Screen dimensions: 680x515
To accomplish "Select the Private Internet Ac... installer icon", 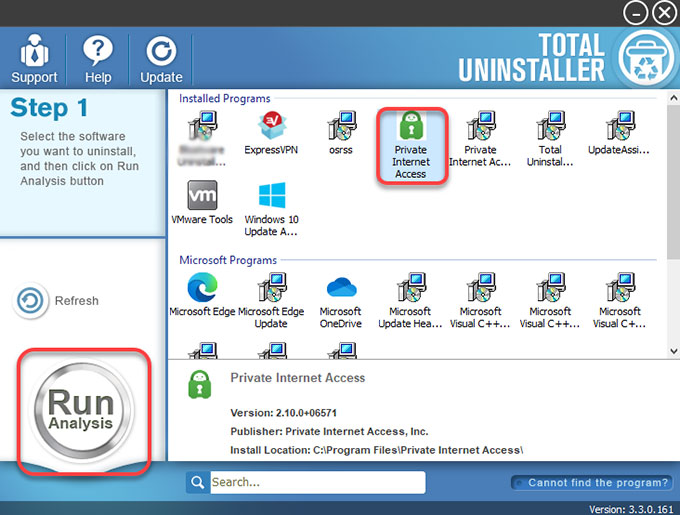I will tap(481, 125).
